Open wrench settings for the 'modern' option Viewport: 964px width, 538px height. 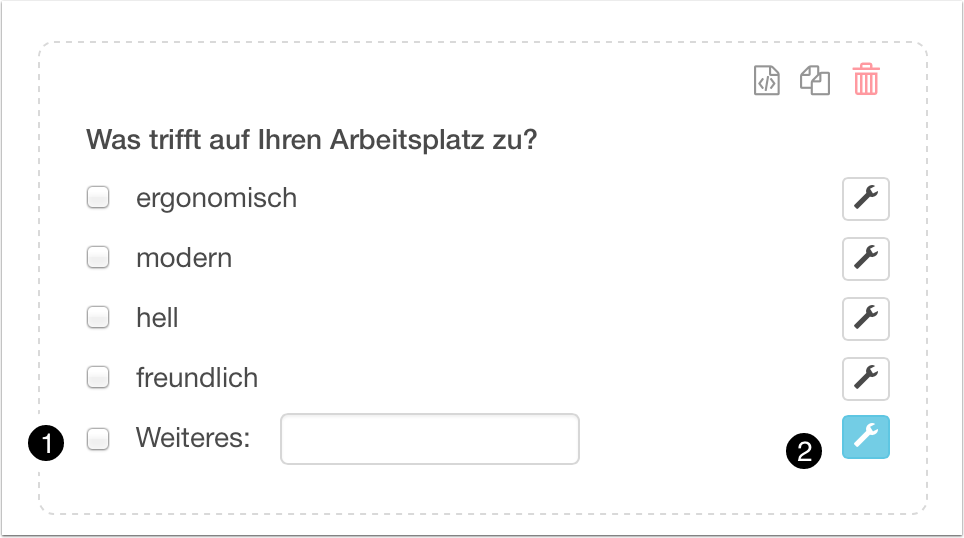865,259
